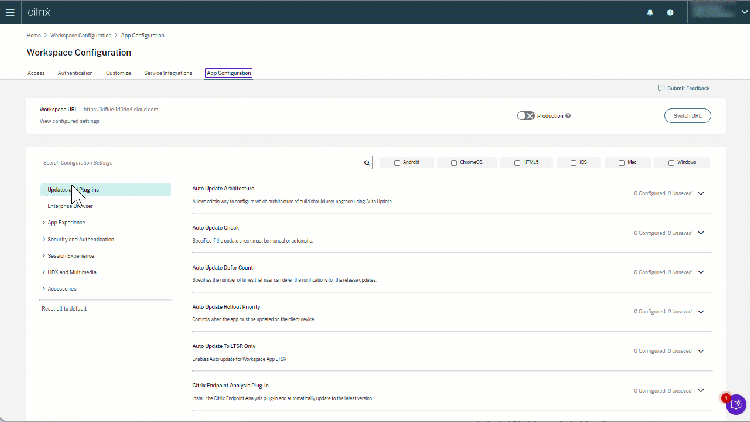
Task: Click the Submit Feedback icon
Action: (661, 88)
